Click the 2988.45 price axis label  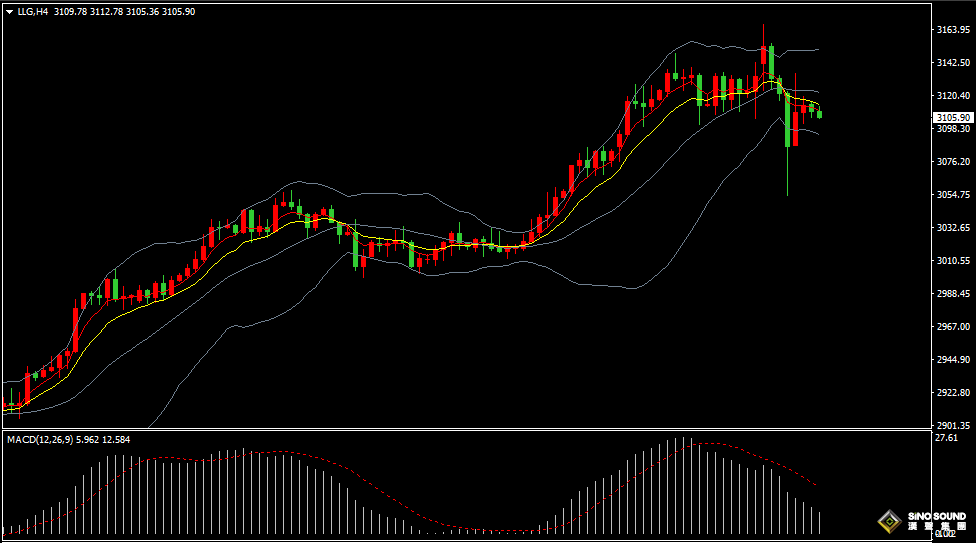click(953, 294)
